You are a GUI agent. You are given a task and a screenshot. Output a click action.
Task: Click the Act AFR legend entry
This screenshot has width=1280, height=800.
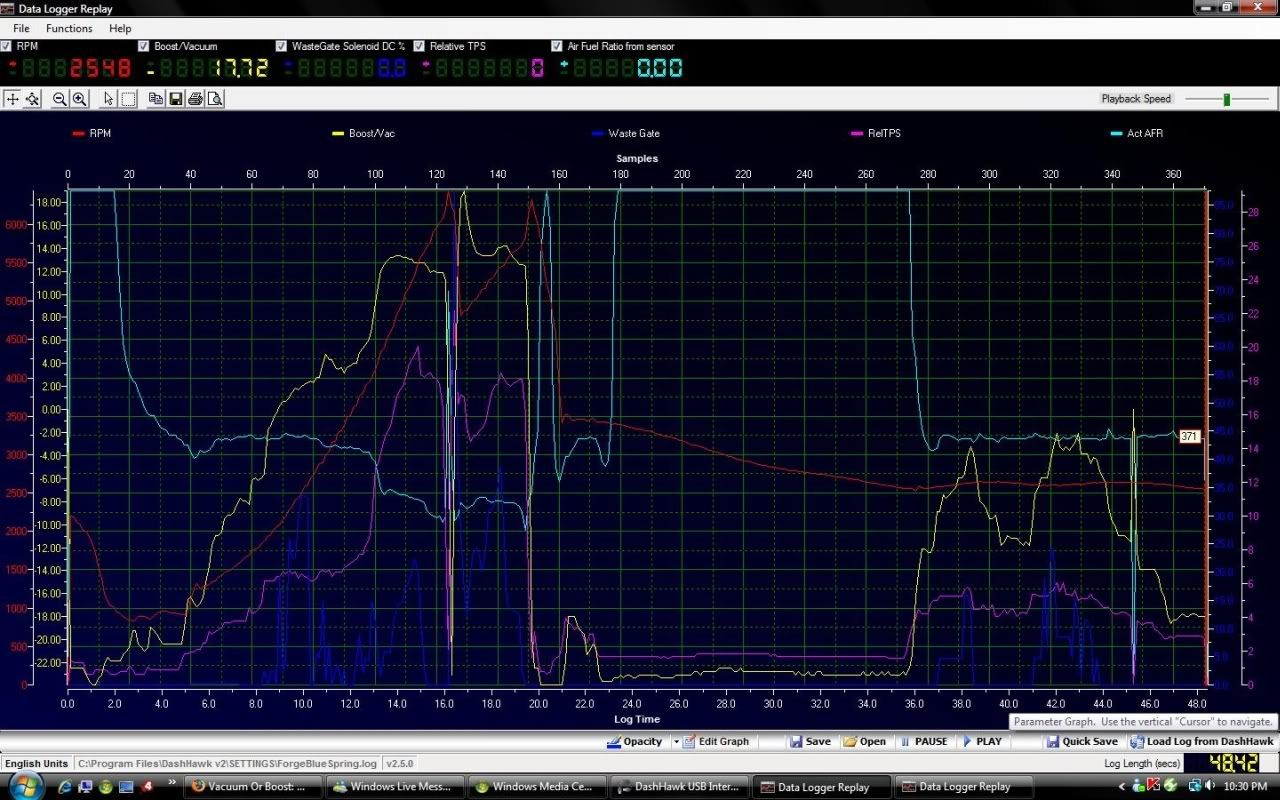[x=1137, y=133]
